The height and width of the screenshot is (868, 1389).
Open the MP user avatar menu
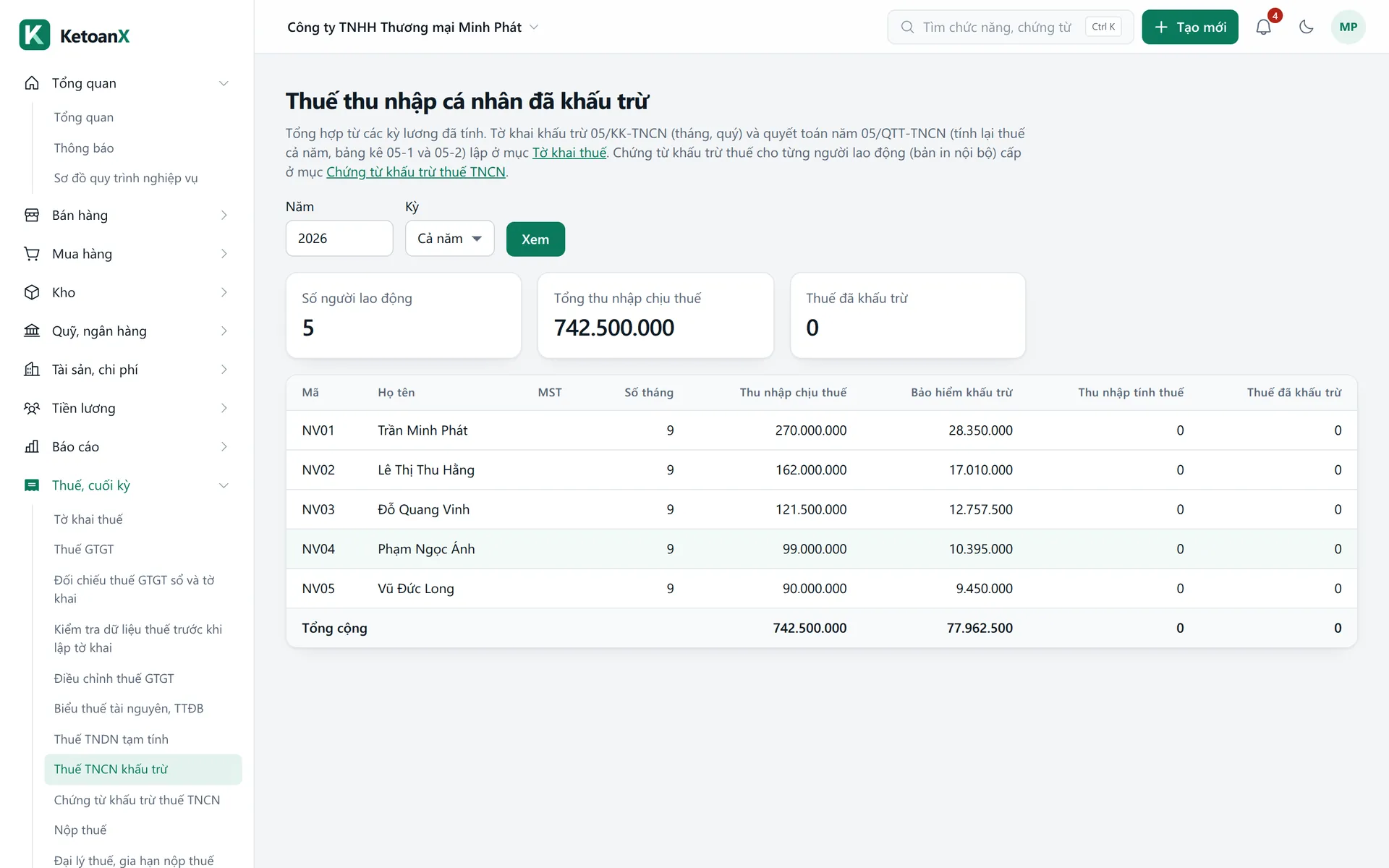coord(1348,27)
